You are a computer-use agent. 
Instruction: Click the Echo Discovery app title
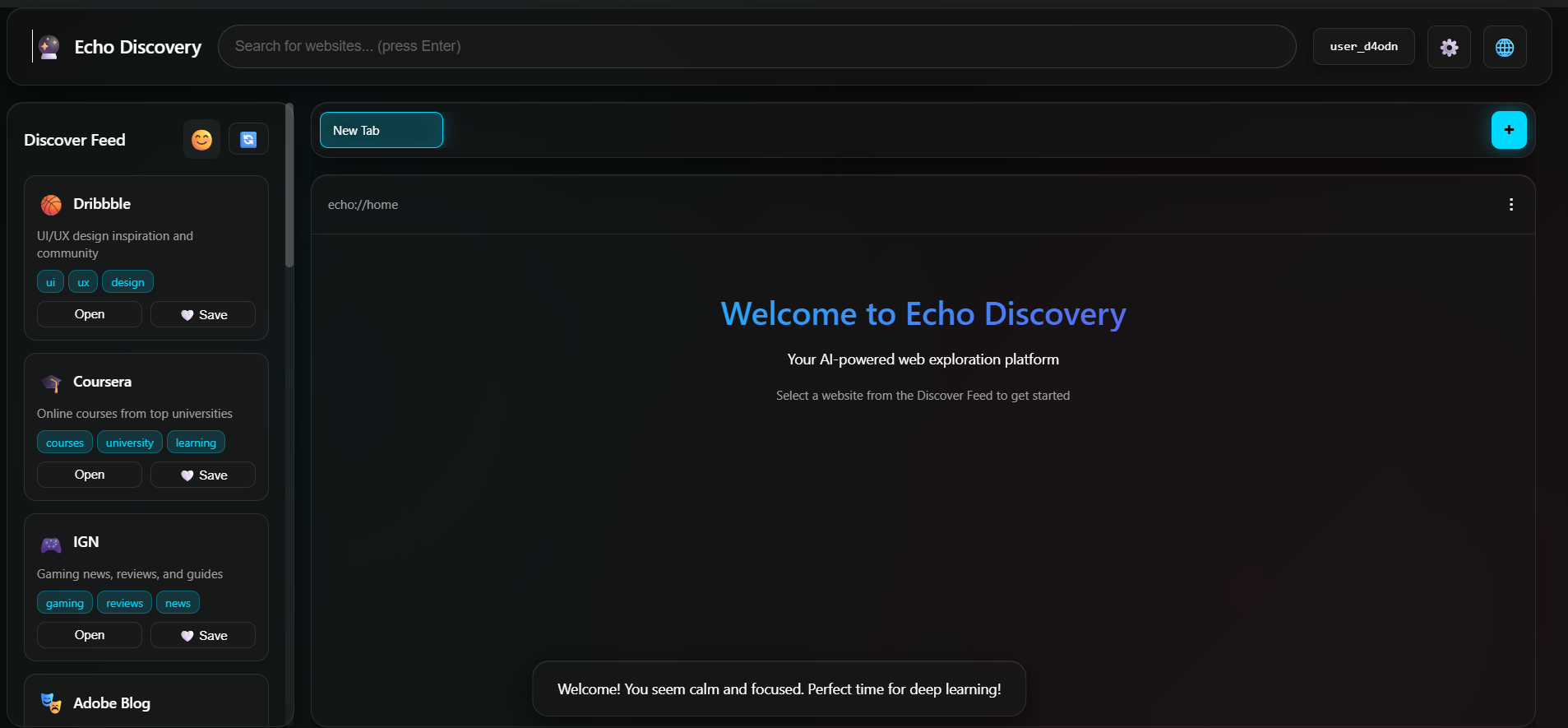138,47
